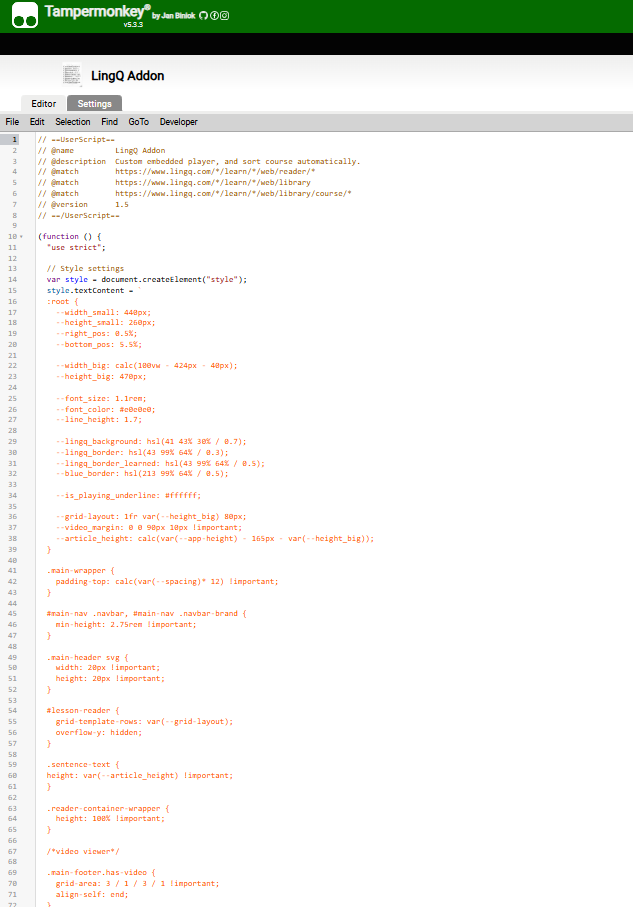Click the '--lingq_background' line

tap(151, 441)
